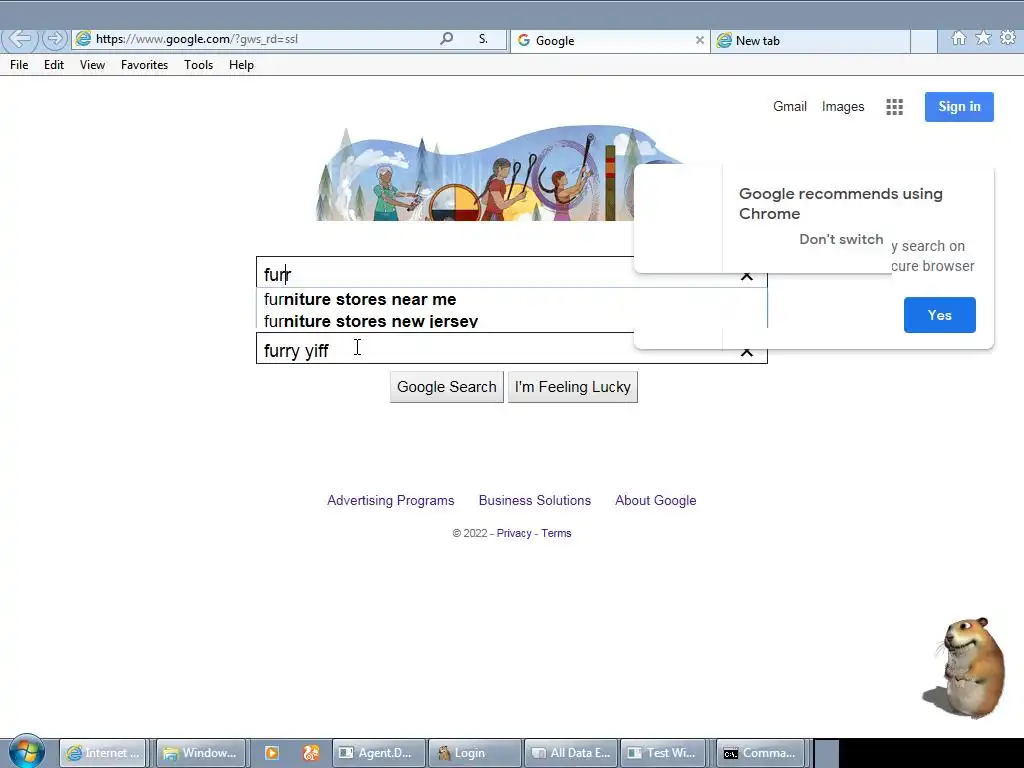
Task: Open the media player taskbar icon
Action: coord(272,753)
